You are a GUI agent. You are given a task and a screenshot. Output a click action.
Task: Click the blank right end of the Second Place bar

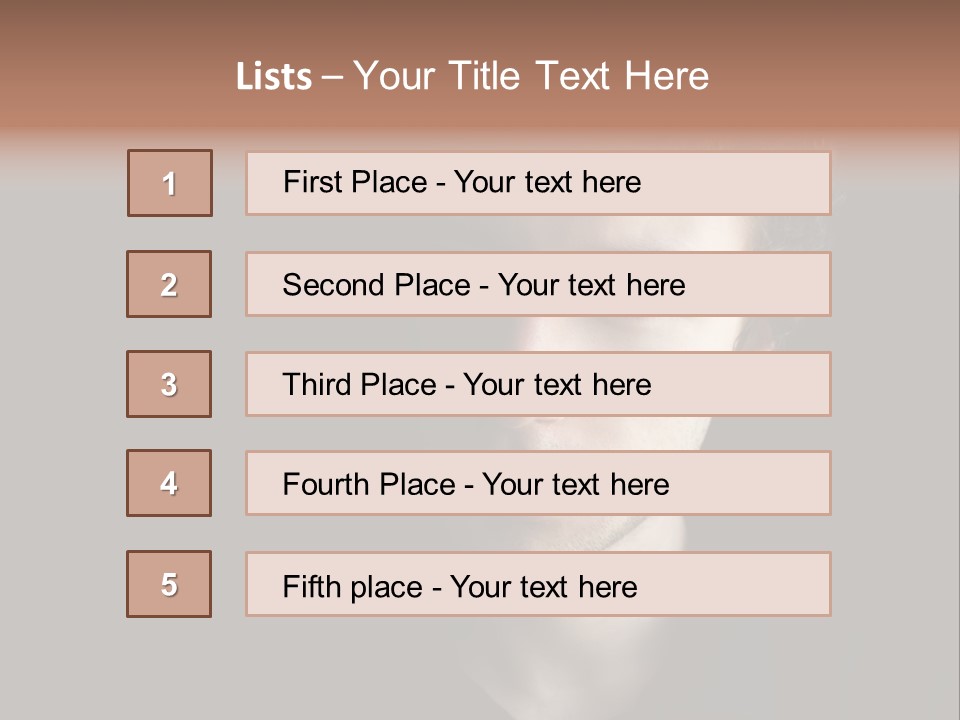click(x=770, y=285)
